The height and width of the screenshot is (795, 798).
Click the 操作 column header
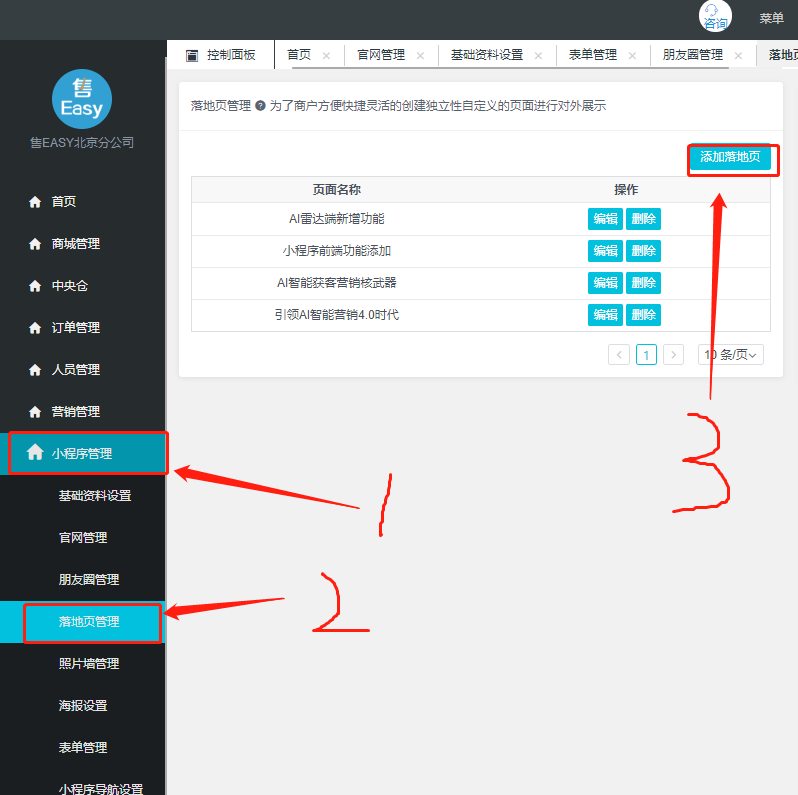point(625,190)
